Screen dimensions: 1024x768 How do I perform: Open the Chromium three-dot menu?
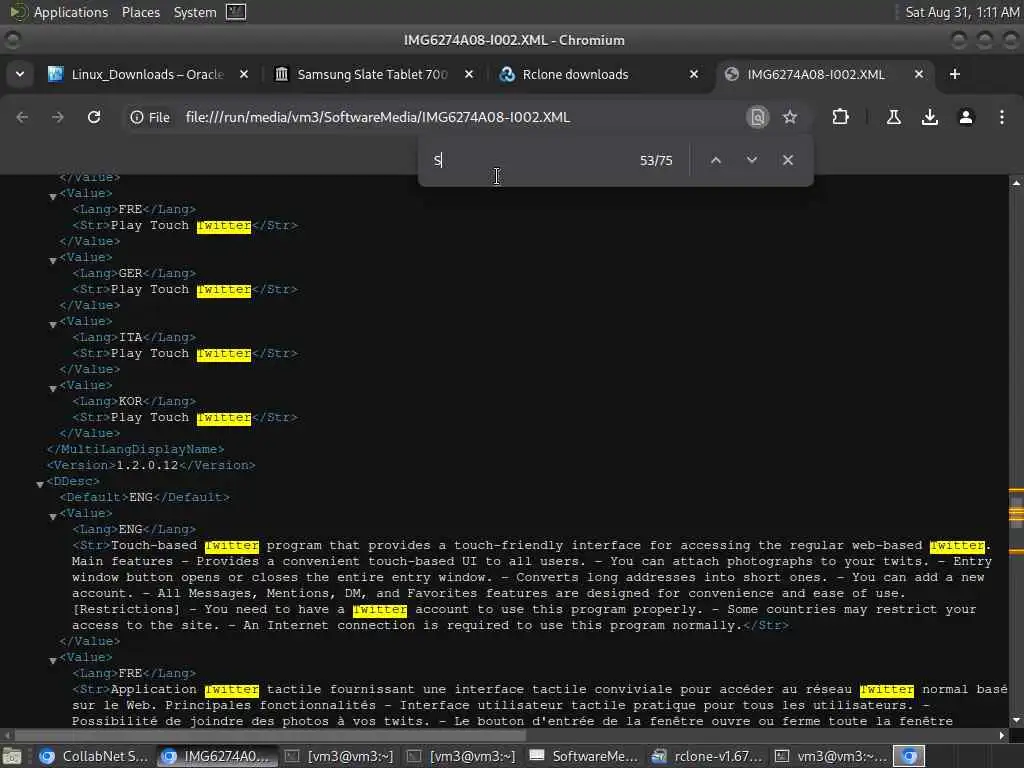[1002, 117]
